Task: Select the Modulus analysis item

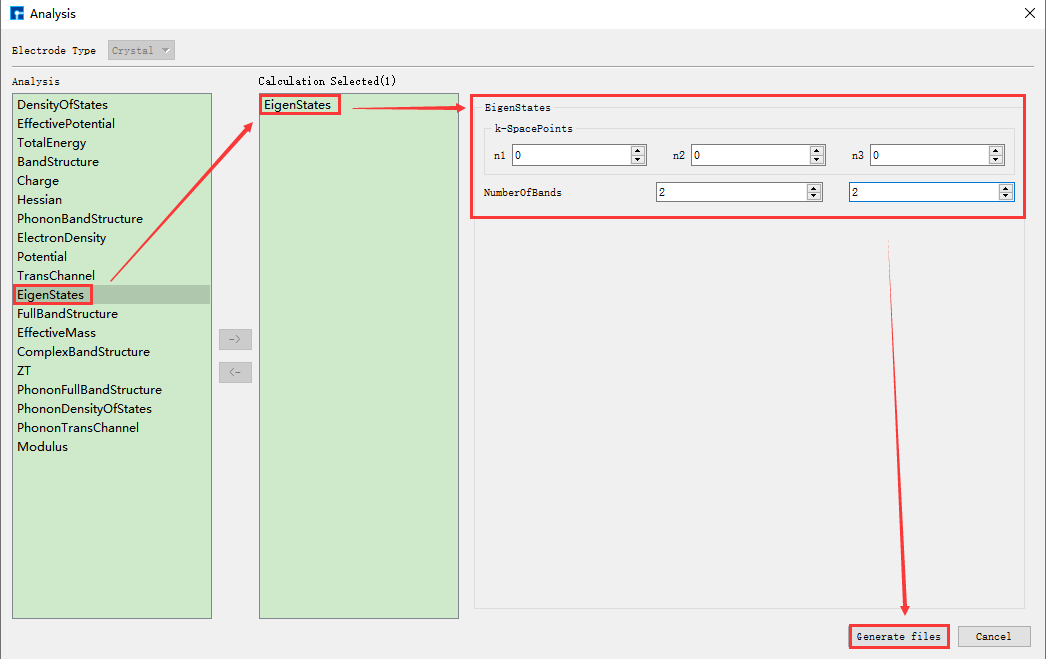Action: click(42, 447)
